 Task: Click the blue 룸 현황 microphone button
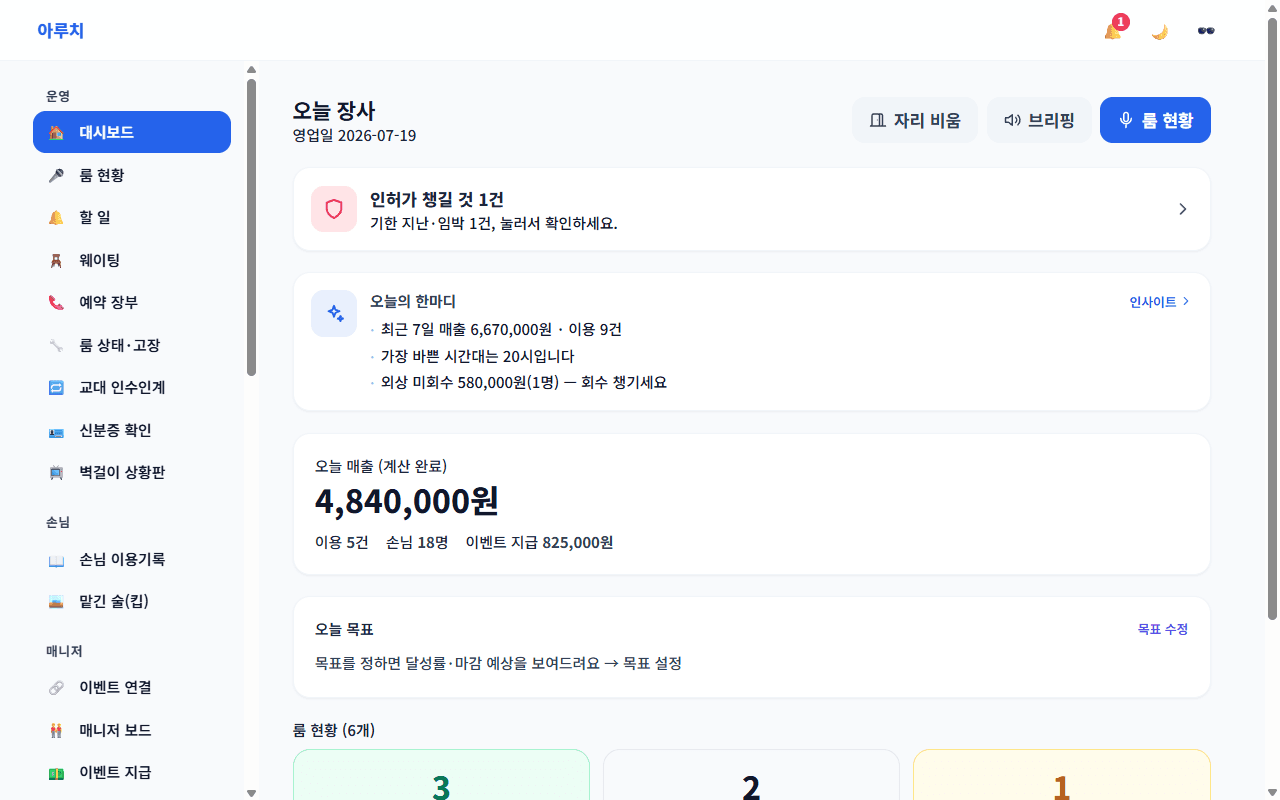[1155, 120]
